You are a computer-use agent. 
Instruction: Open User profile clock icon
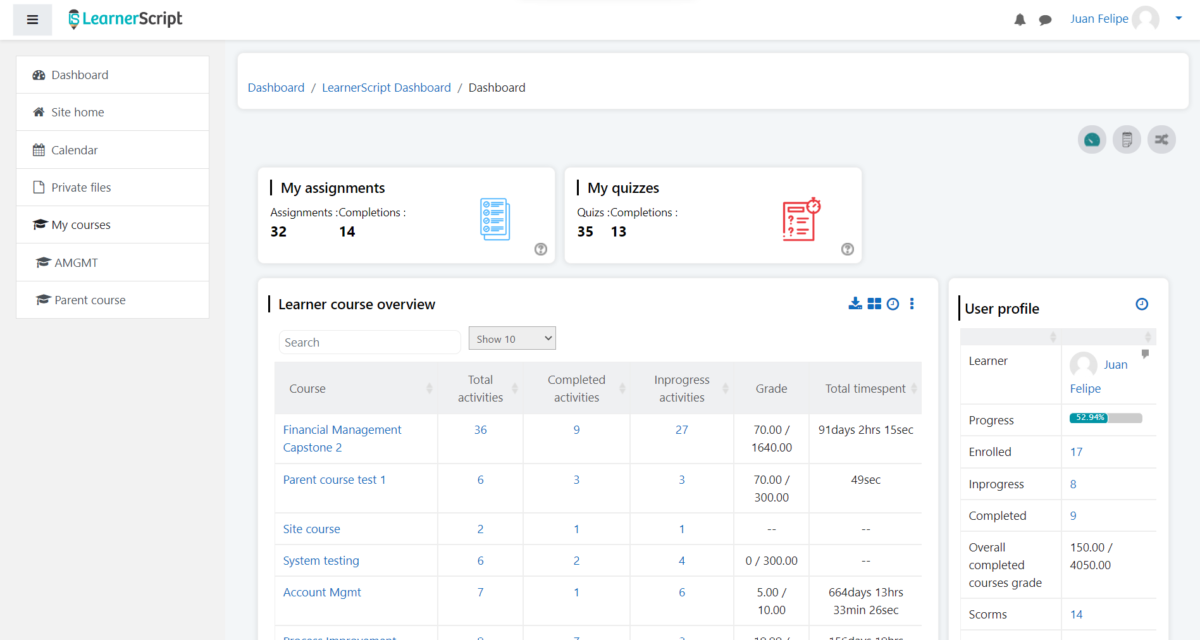1142,304
